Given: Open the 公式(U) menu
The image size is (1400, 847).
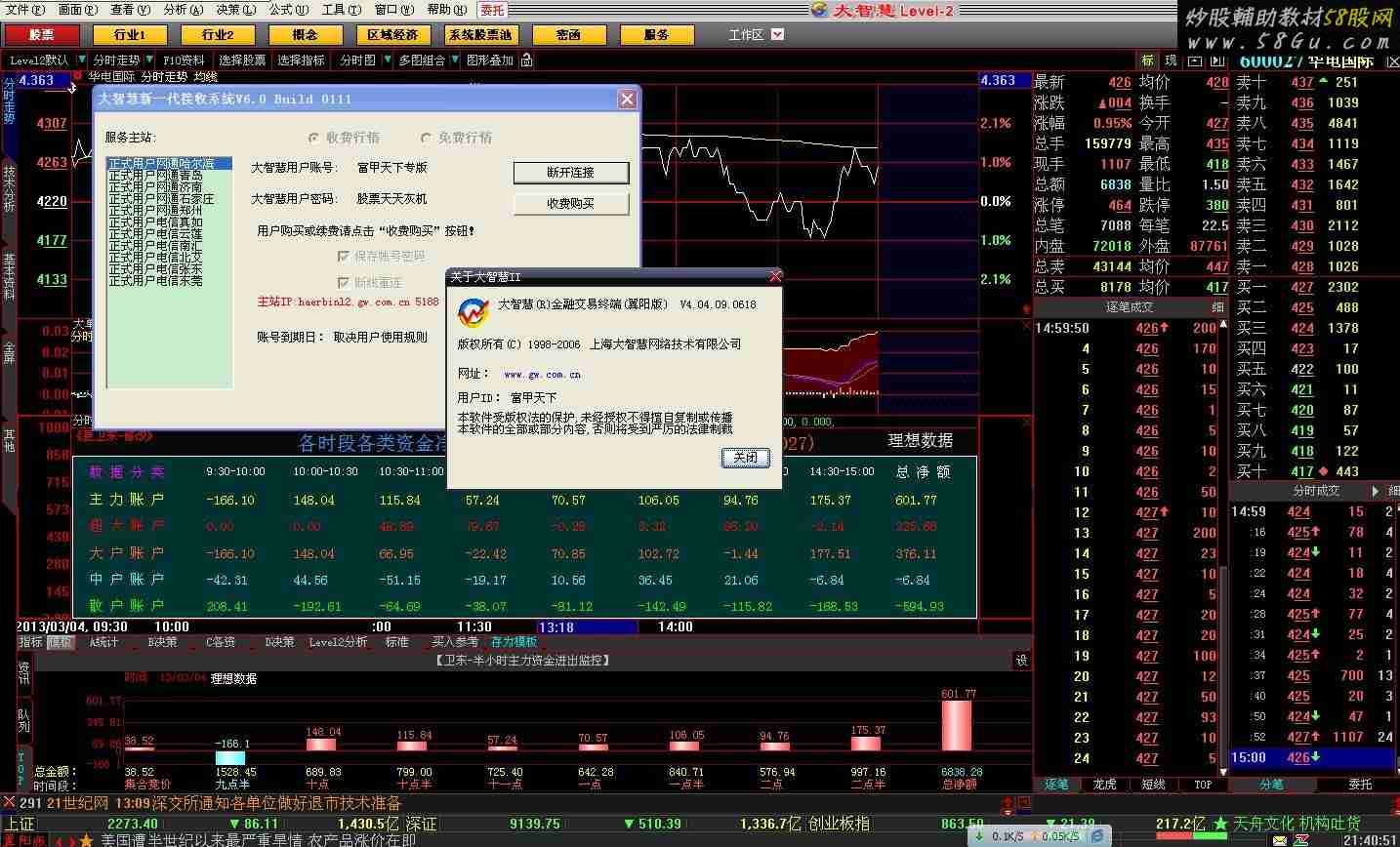Looking at the screenshot, I should point(289,10).
